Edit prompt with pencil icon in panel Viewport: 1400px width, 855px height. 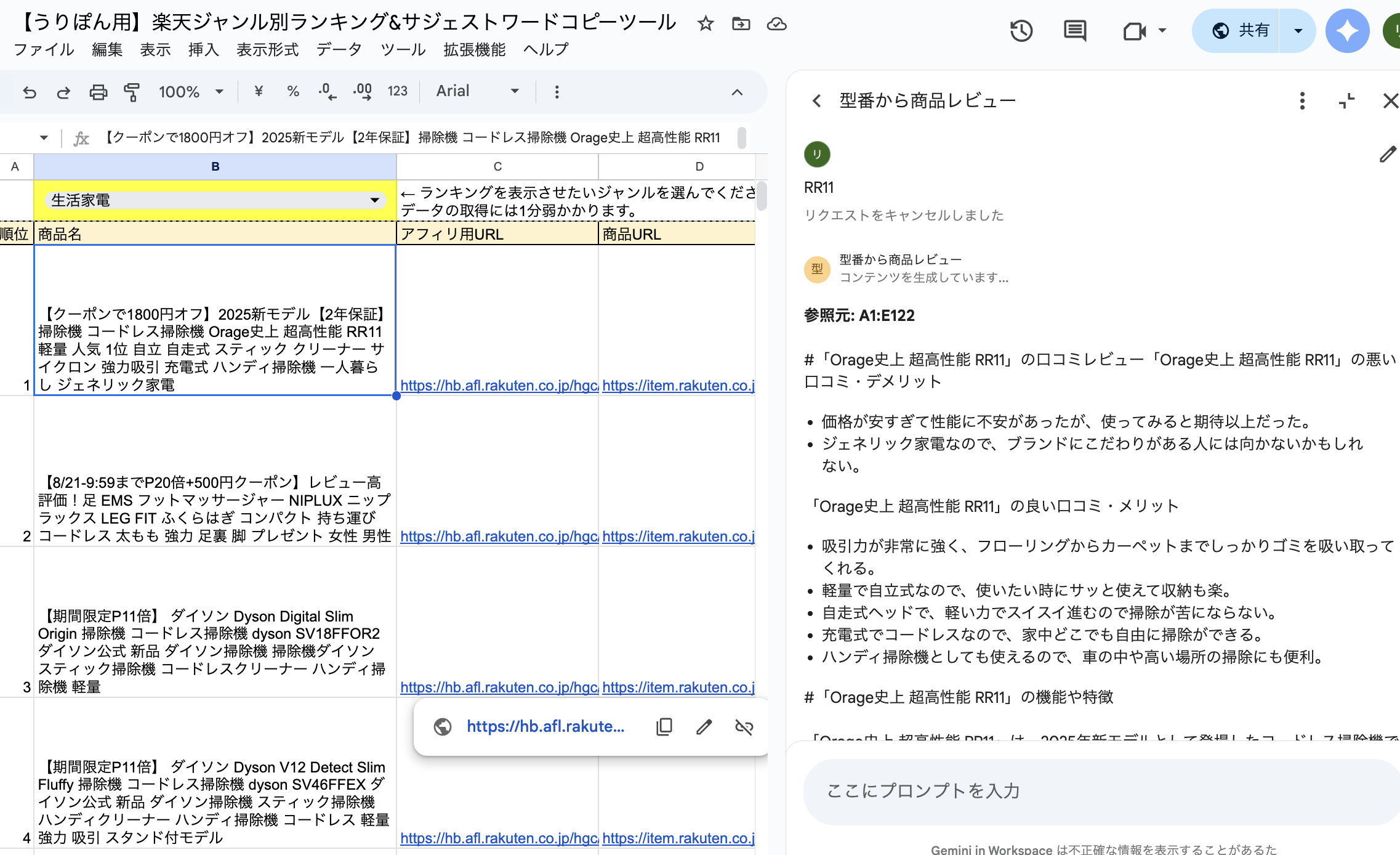(x=1388, y=154)
